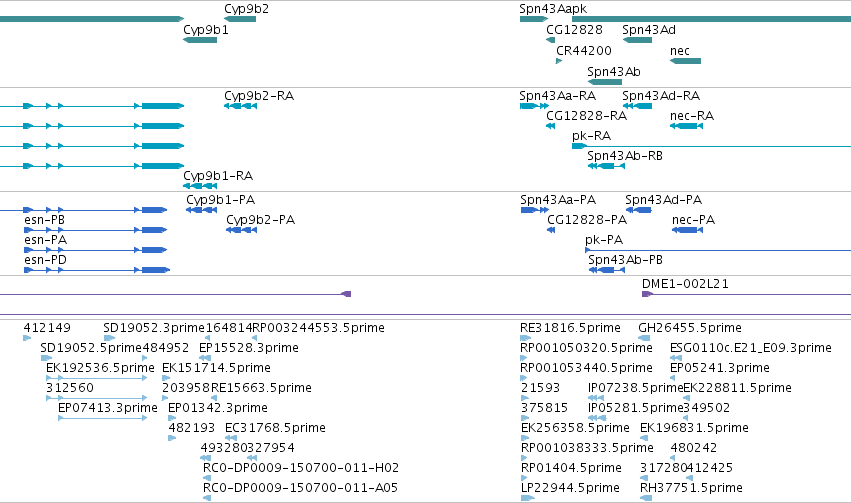Click the esn-PD protein label

pyautogui.click(x=46, y=260)
